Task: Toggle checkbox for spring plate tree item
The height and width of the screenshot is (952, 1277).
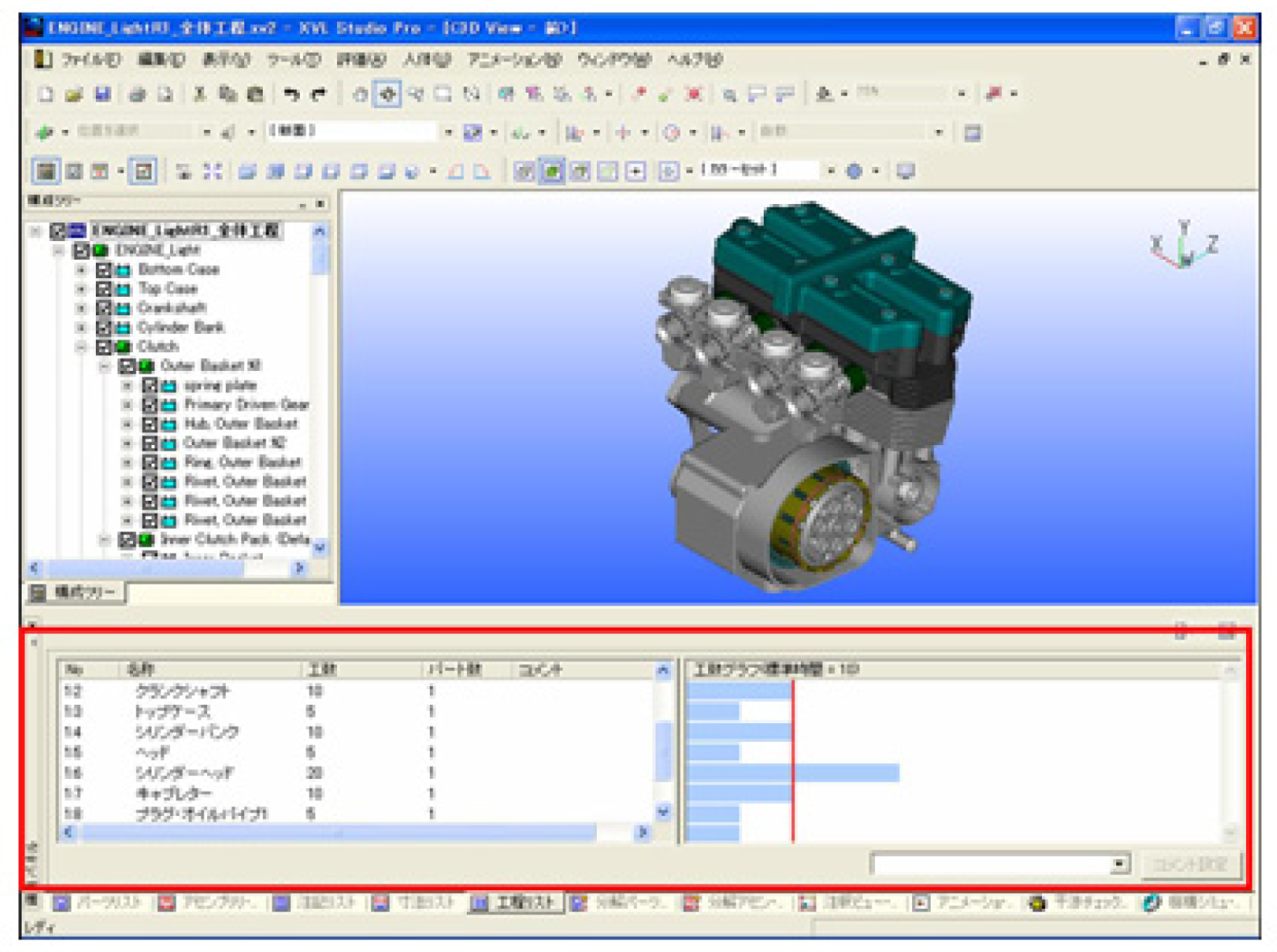Action: [x=150, y=386]
